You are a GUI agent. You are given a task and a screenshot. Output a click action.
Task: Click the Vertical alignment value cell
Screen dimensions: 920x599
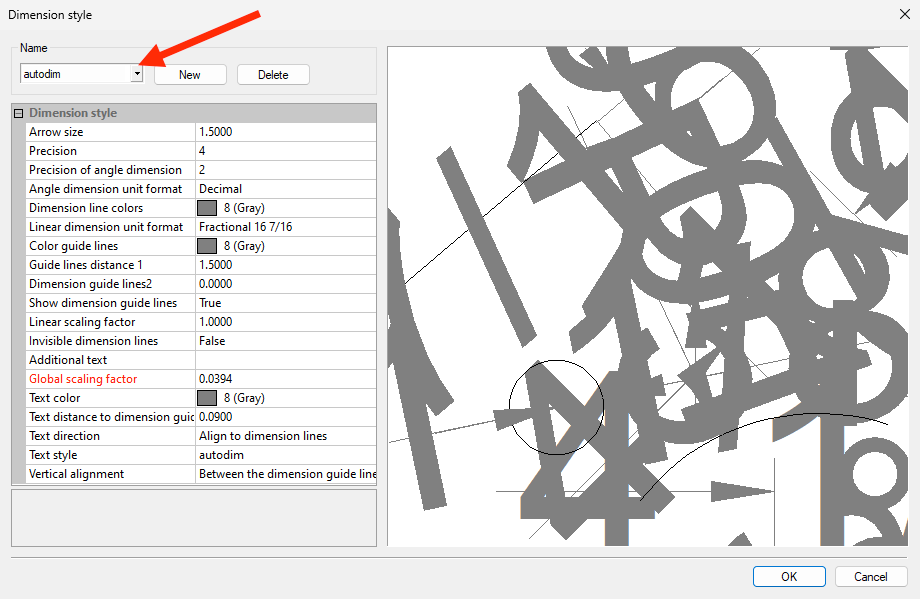pyautogui.click(x=285, y=473)
